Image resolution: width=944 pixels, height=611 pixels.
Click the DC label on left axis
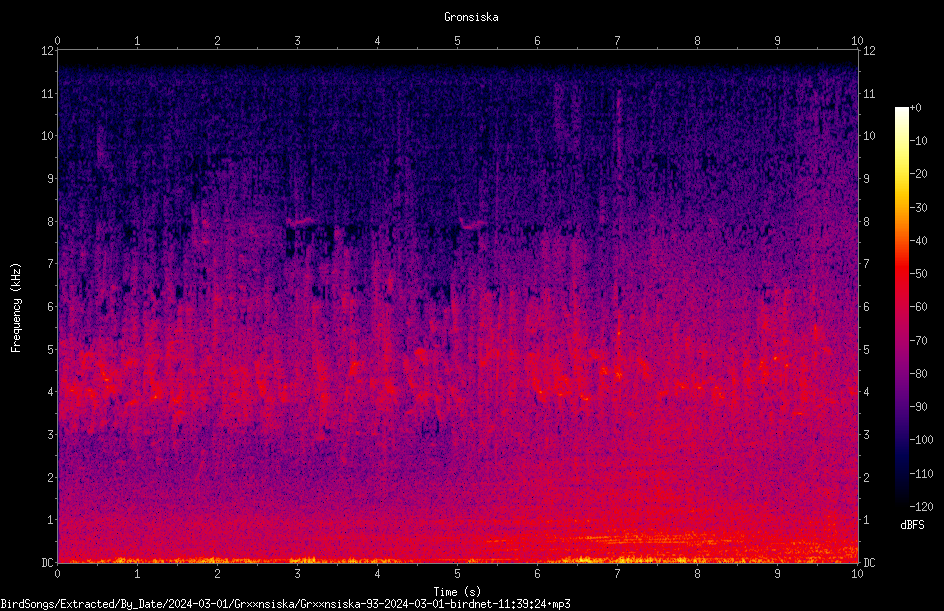[48, 562]
